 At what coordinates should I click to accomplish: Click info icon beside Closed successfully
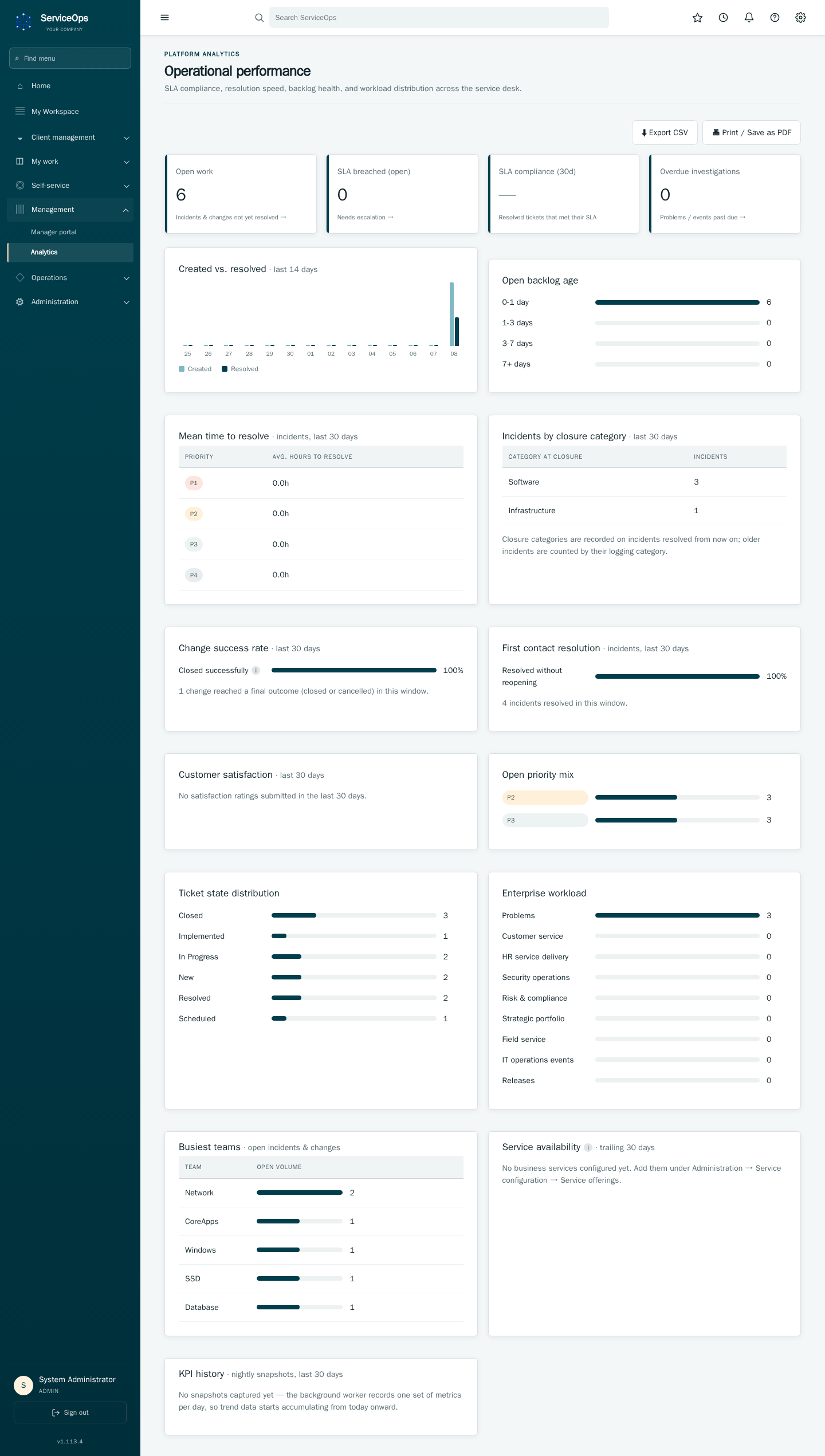point(256,671)
